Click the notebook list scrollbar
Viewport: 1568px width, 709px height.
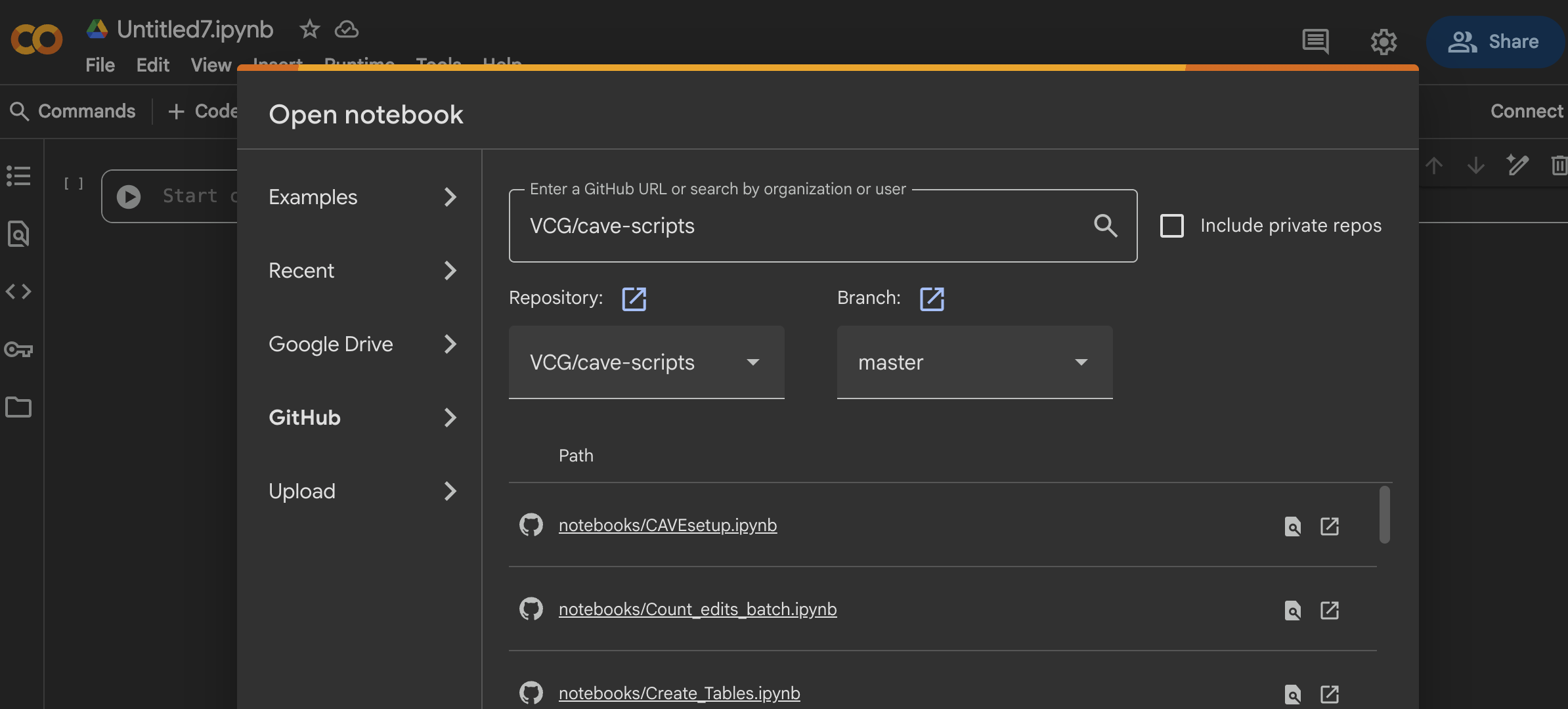coord(1384,515)
